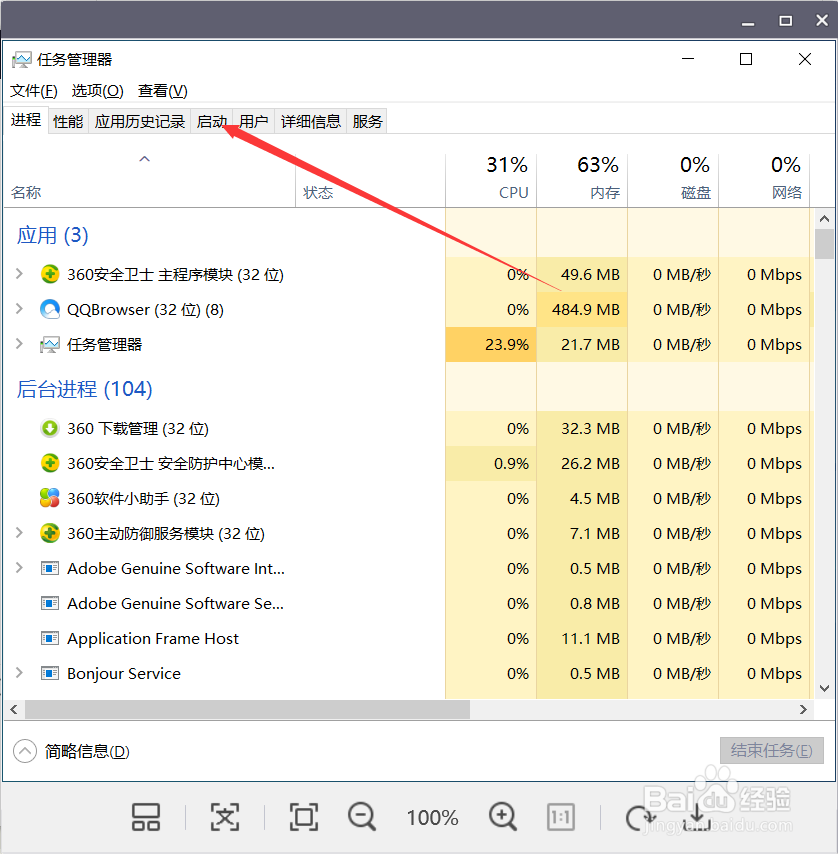Click the horizontal scrollbar thumb
Screen dimensions: 838x854
click(x=247, y=709)
